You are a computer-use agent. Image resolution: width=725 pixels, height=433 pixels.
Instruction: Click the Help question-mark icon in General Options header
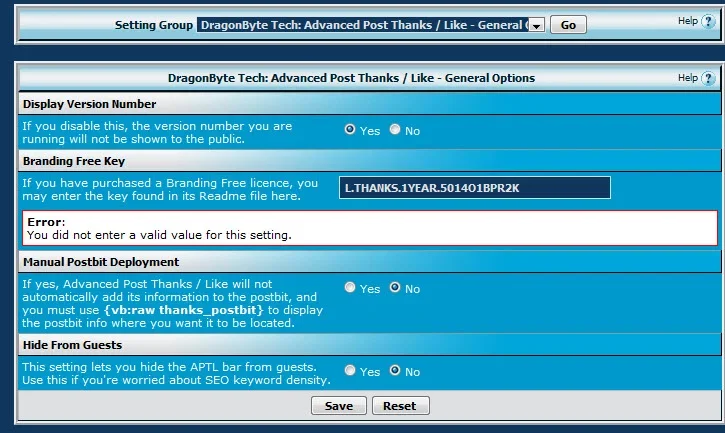[707, 78]
